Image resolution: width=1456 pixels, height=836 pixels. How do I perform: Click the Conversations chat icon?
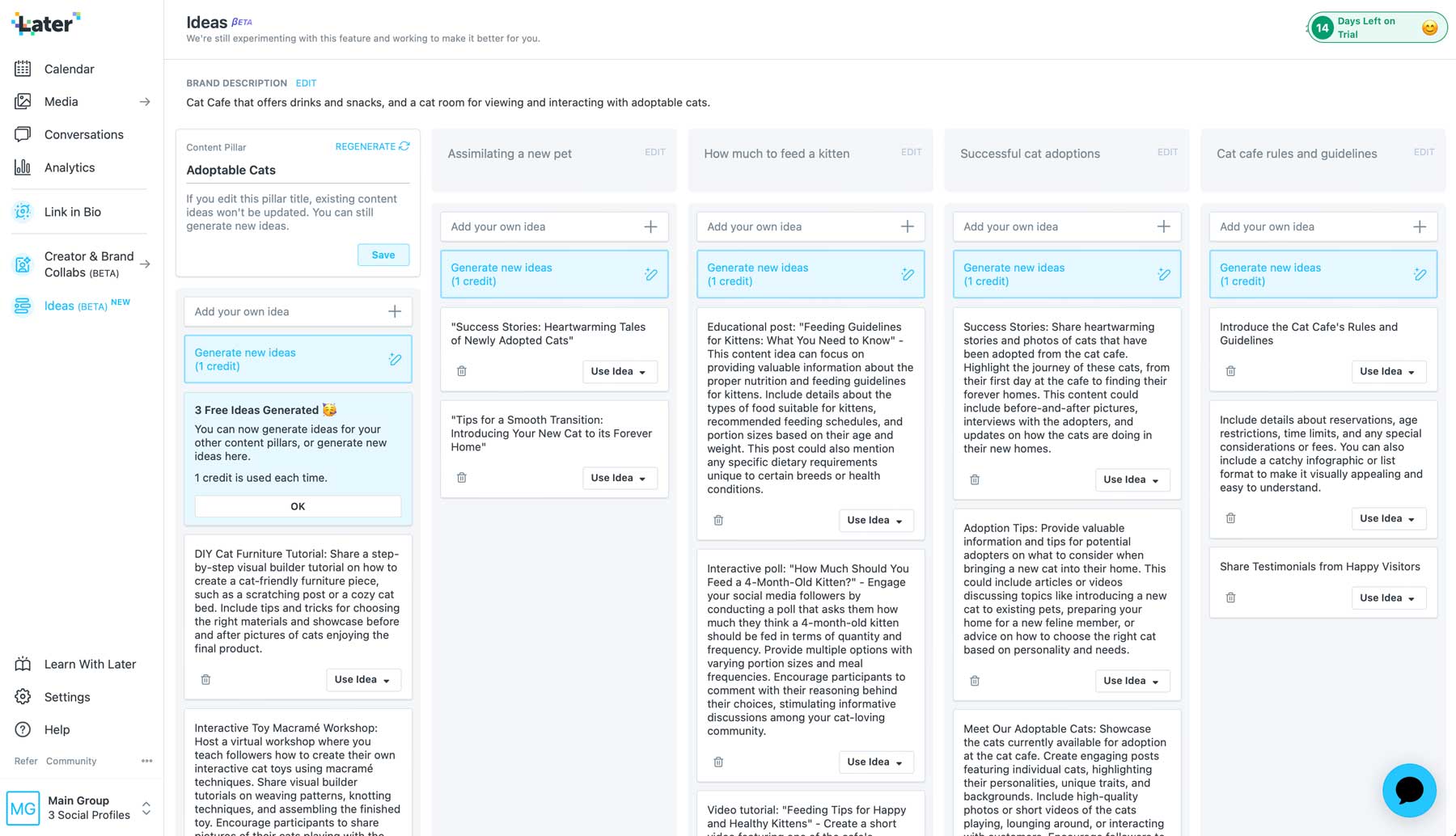pos(23,134)
